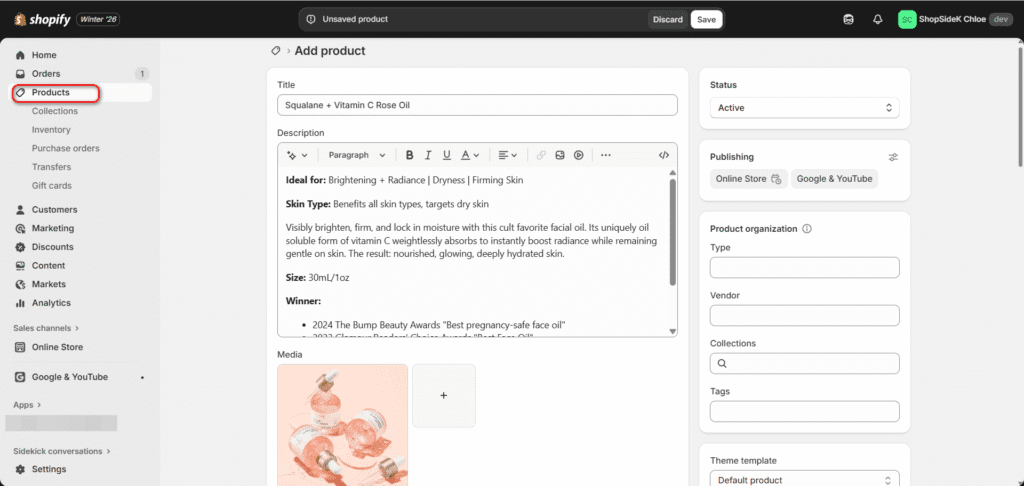
Task: Click the Winter '26 edition badge
Action: pyautogui.click(x=98, y=20)
